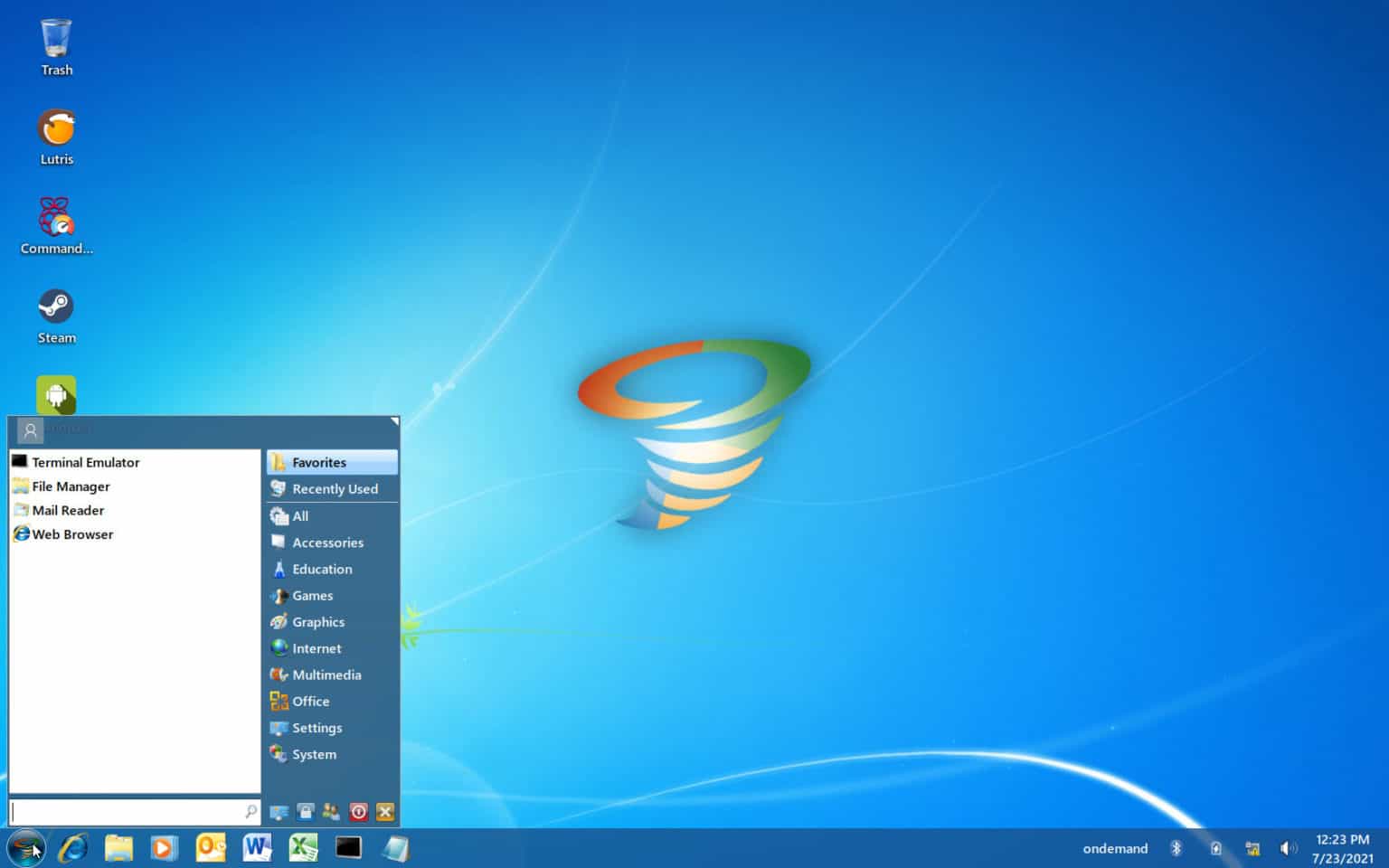Select the Graphics category icon in start menu

pos(279,622)
